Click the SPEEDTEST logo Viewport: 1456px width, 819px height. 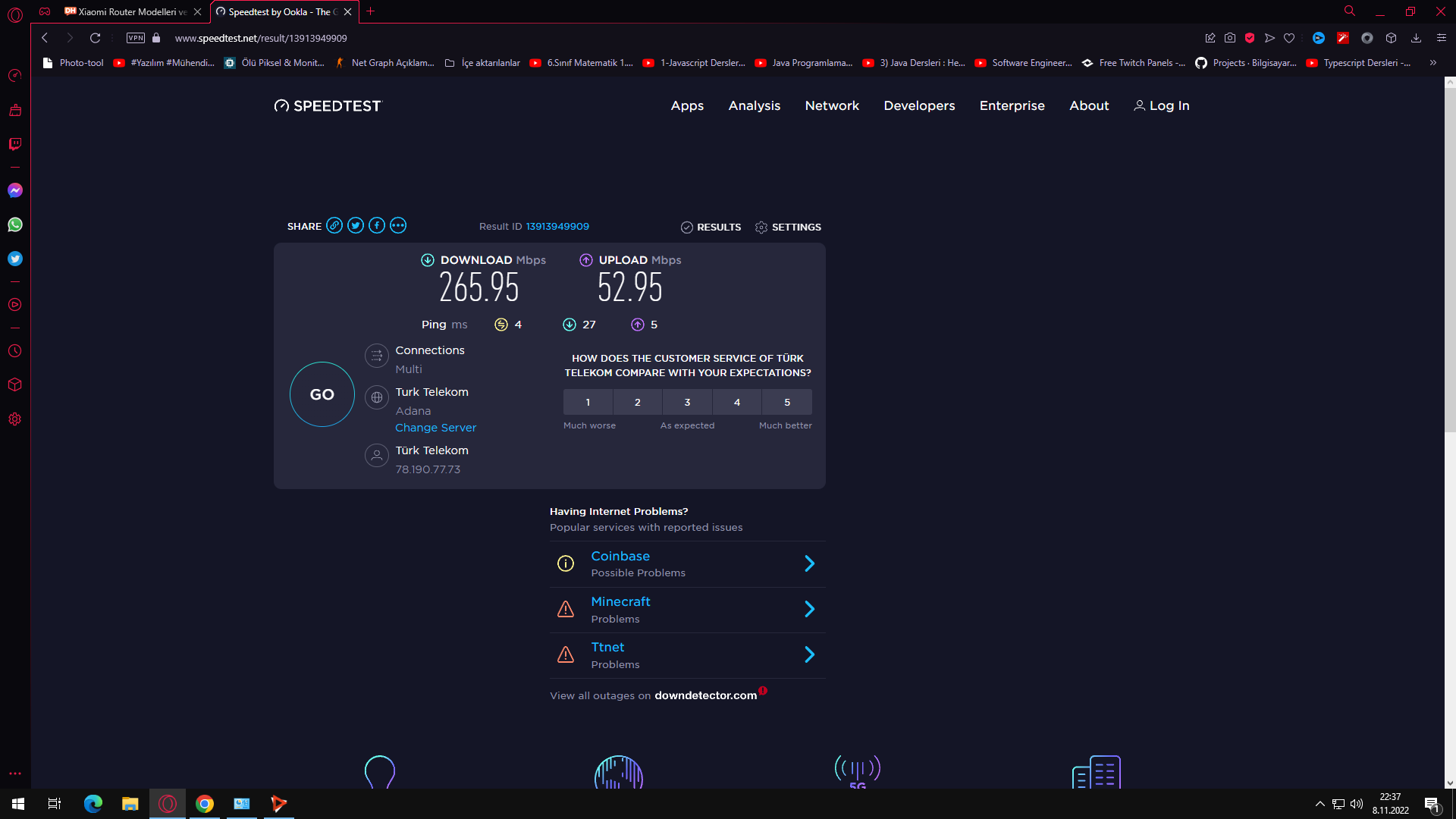pyautogui.click(x=328, y=105)
